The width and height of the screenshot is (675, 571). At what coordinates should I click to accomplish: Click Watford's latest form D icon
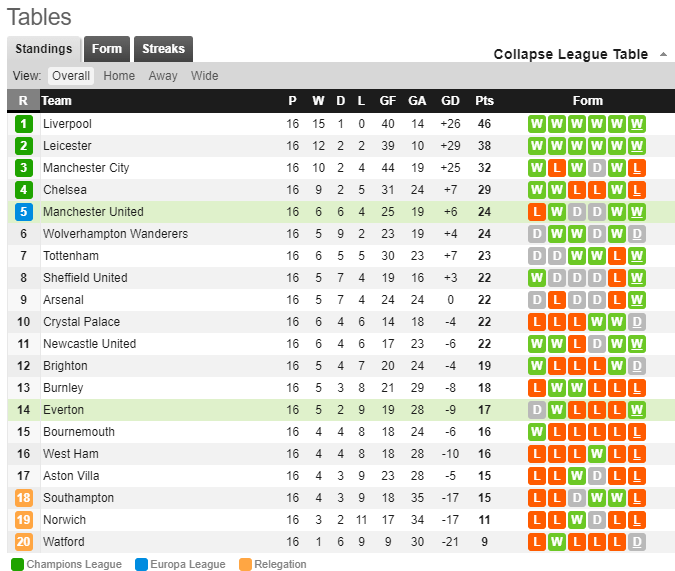(x=637, y=542)
